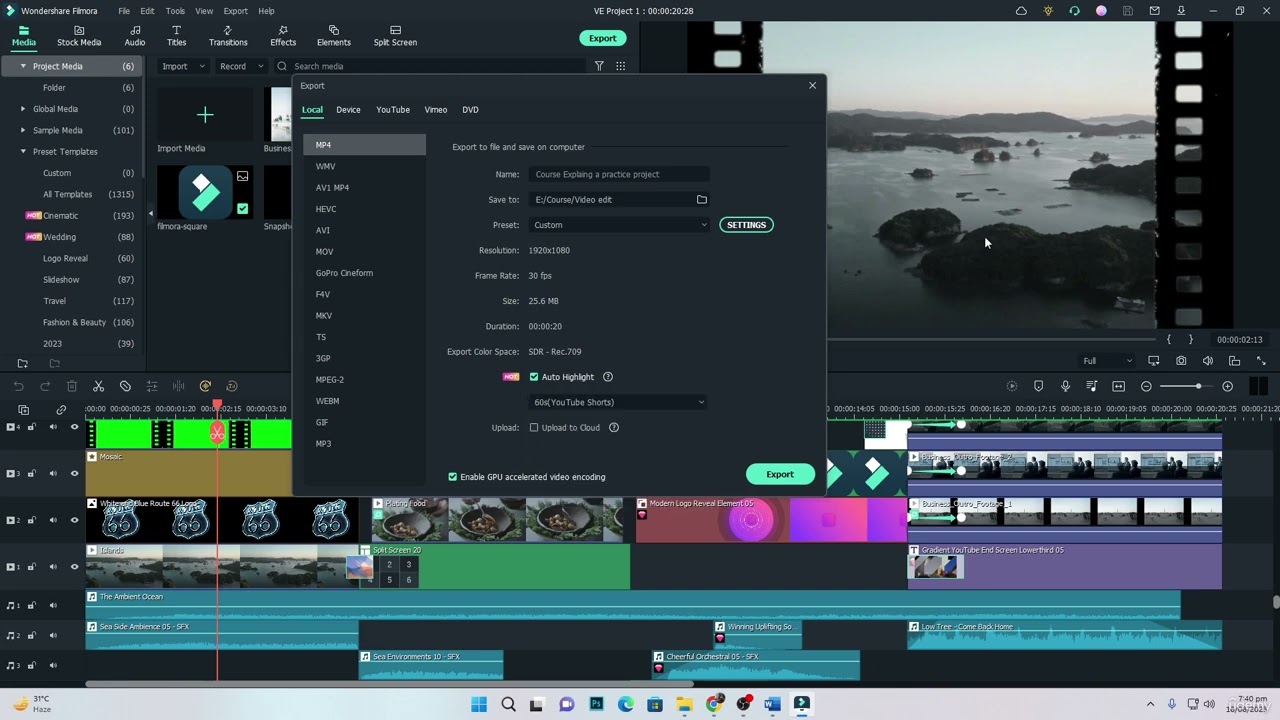Click the SETTINGS button

tap(746, 225)
